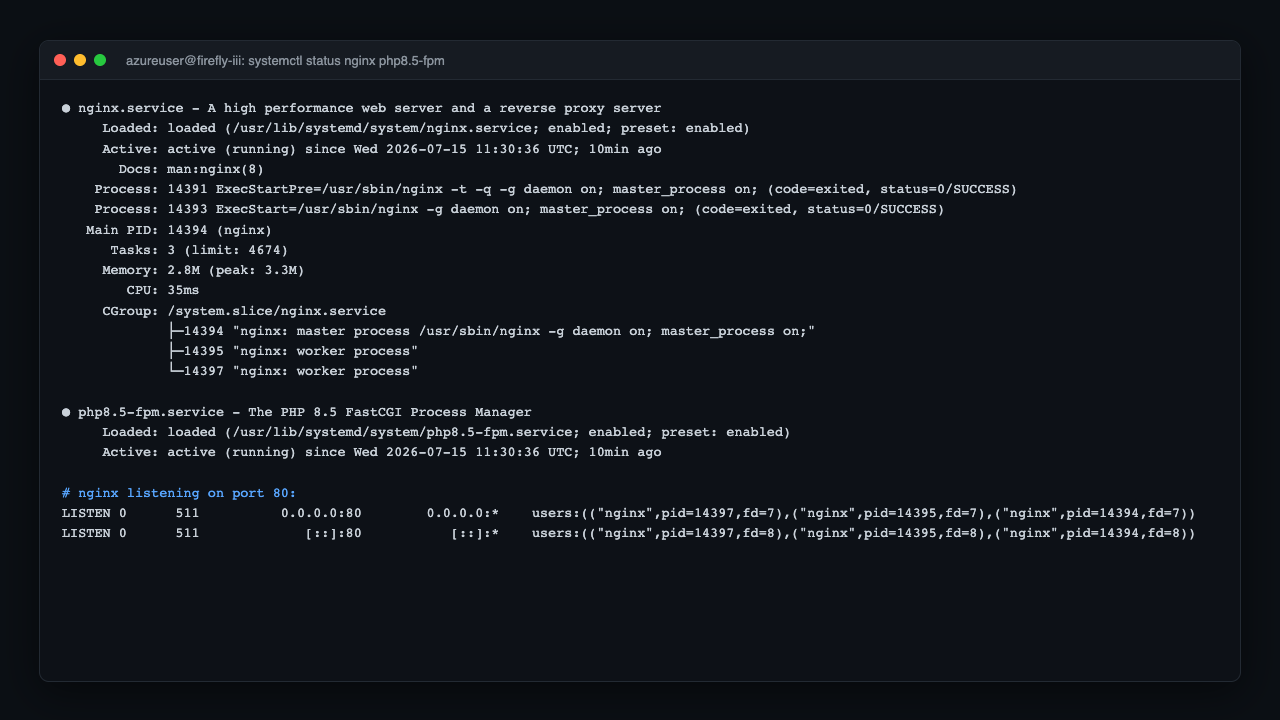
Task: Click nginx 'Active: active (running)' line
Action: pyautogui.click(x=382, y=149)
